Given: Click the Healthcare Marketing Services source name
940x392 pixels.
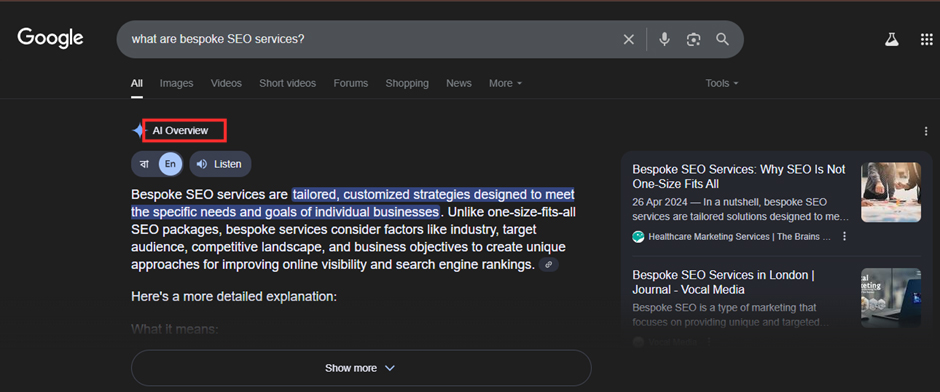Looking at the screenshot, I should (x=739, y=237).
